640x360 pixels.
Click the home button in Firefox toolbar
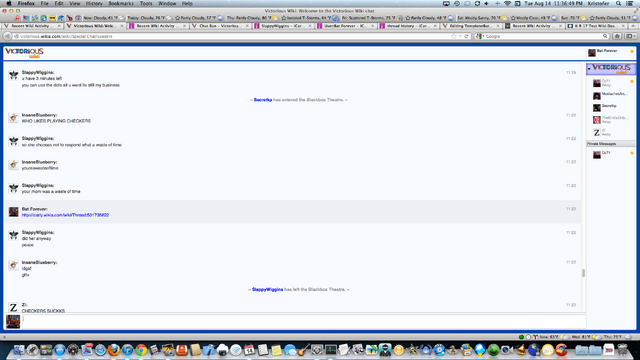point(617,36)
